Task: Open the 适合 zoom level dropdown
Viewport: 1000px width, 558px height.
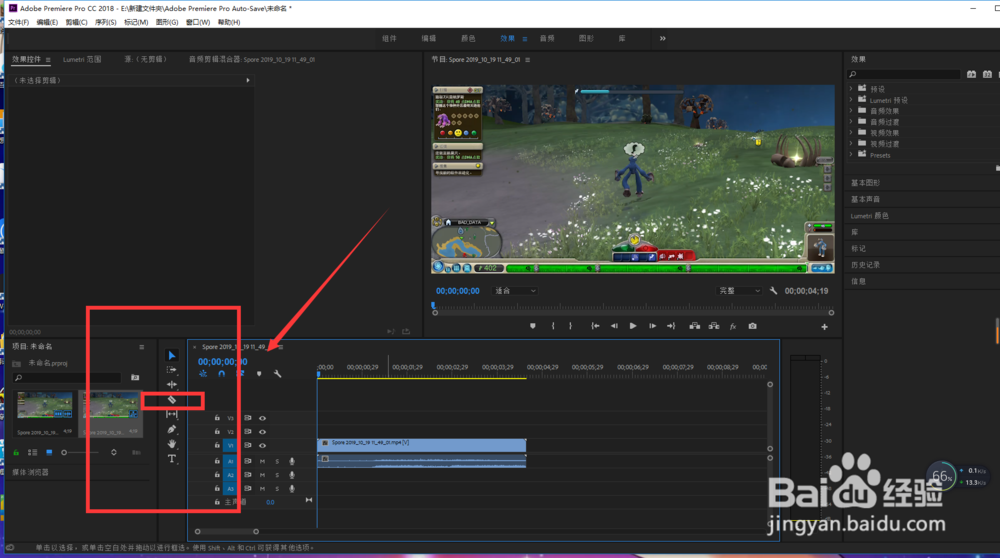Action: (x=515, y=291)
